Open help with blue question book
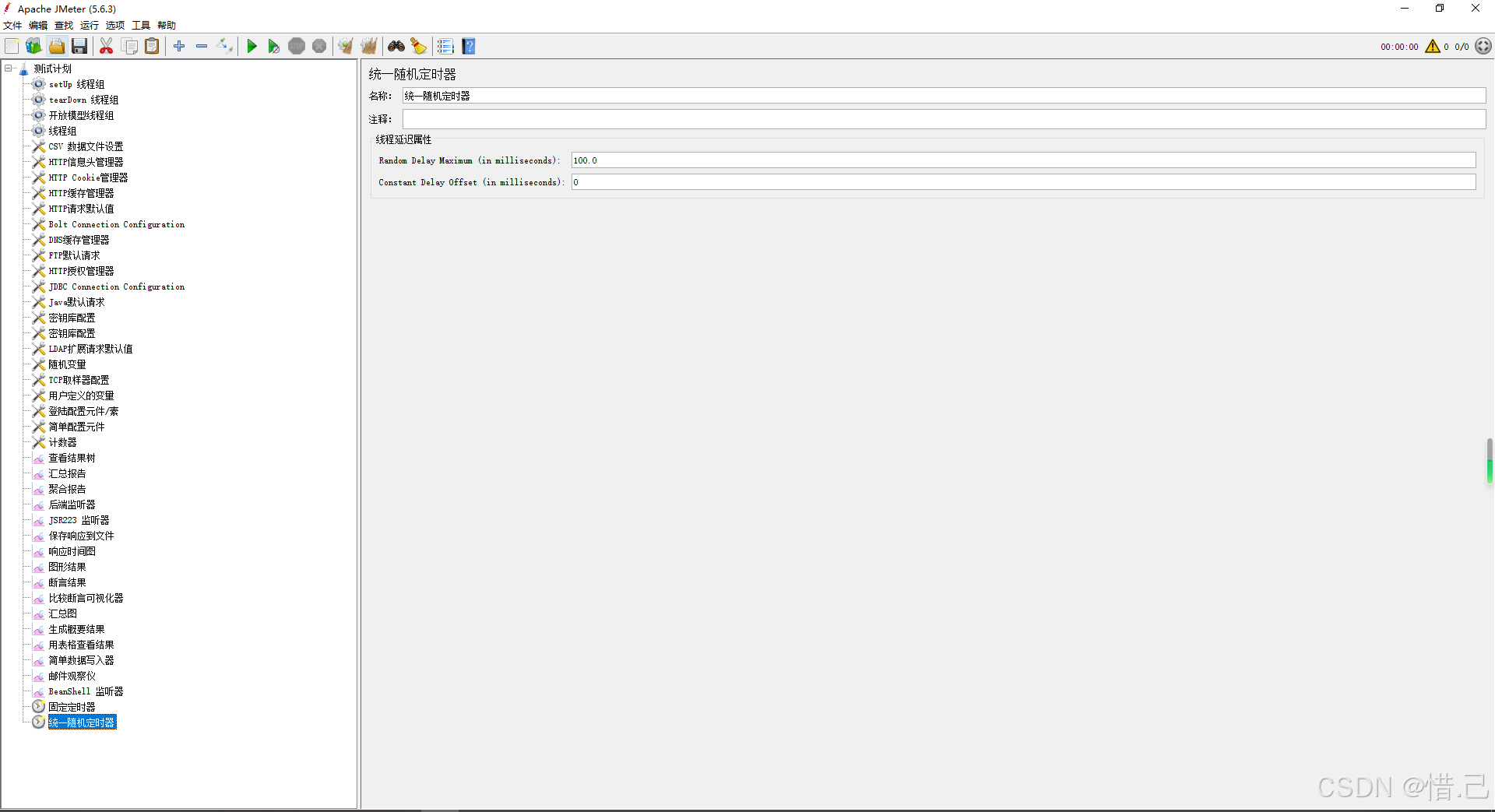The height and width of the screenshot is (812, 1495). 469,47
